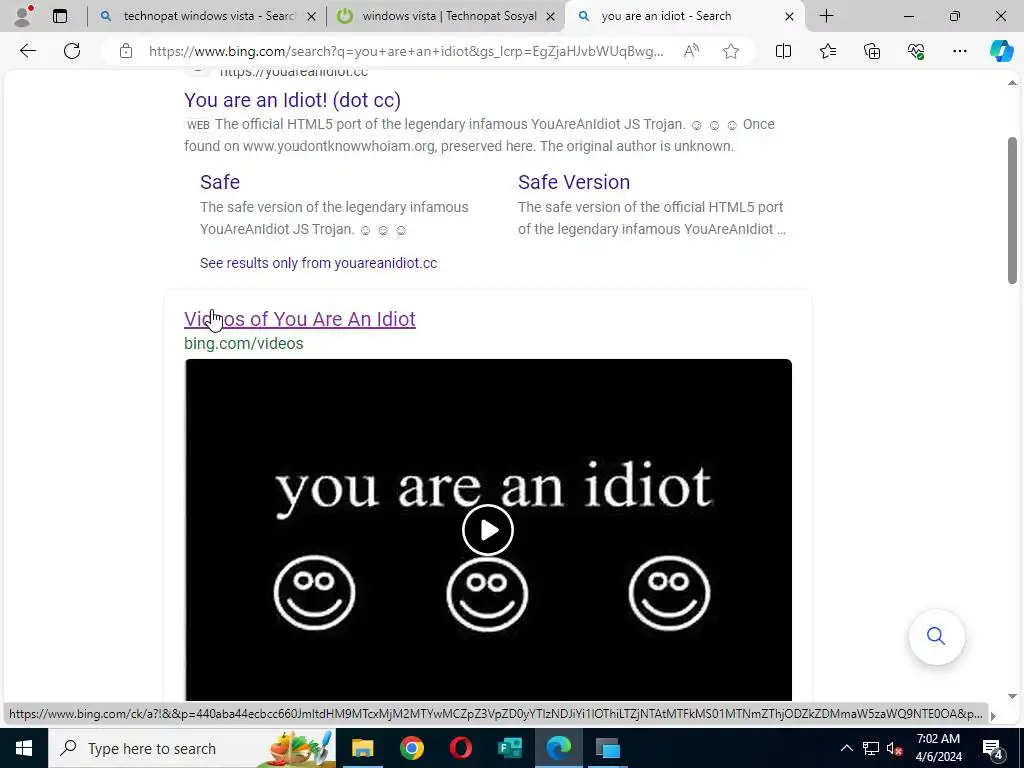This screenshot has width=1024, height=768.
Task: Go back using the back arrow
Action: click(27, 51)
